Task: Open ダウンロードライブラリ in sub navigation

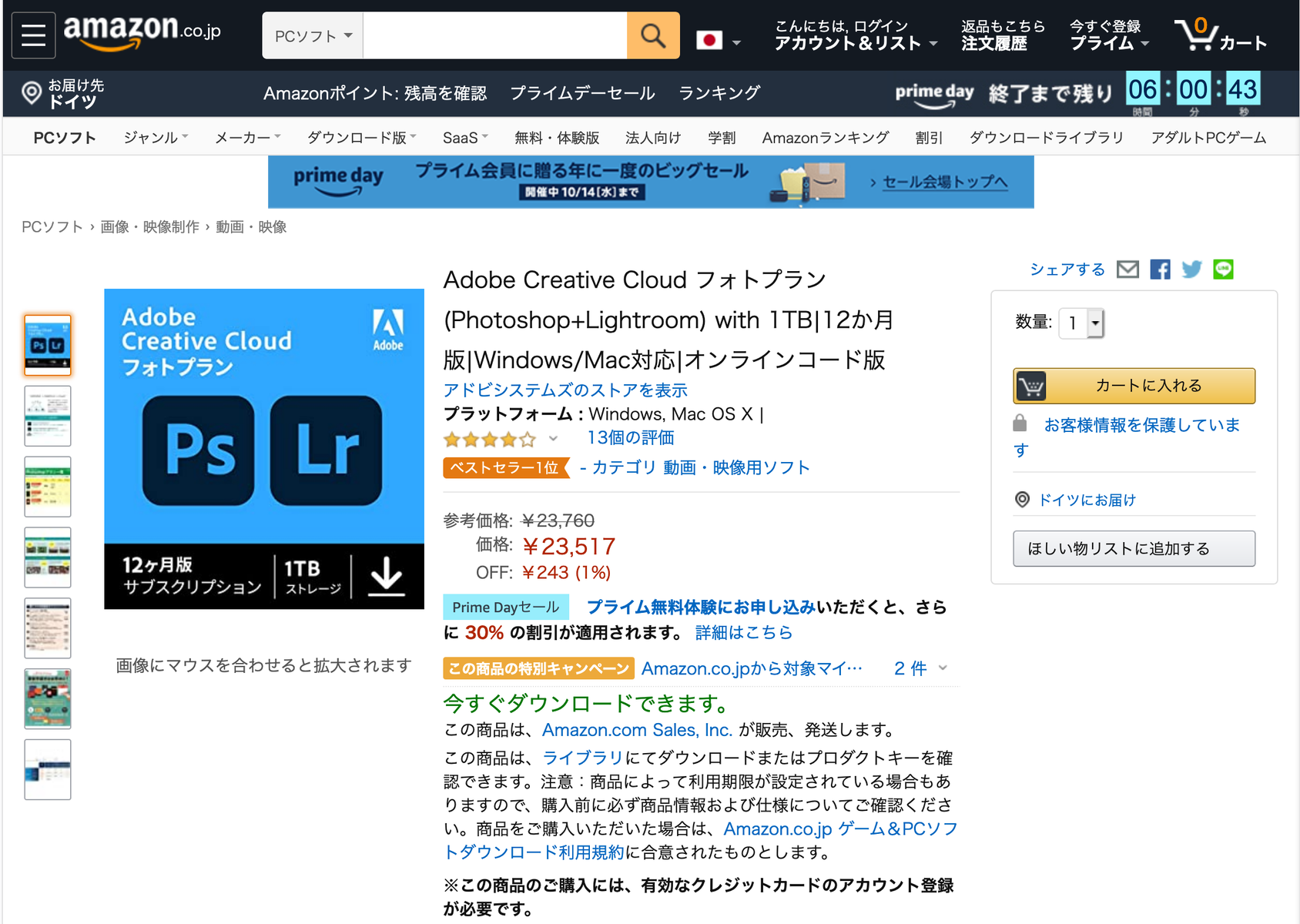Action: pyautogui.click(x=1046, y=138)
